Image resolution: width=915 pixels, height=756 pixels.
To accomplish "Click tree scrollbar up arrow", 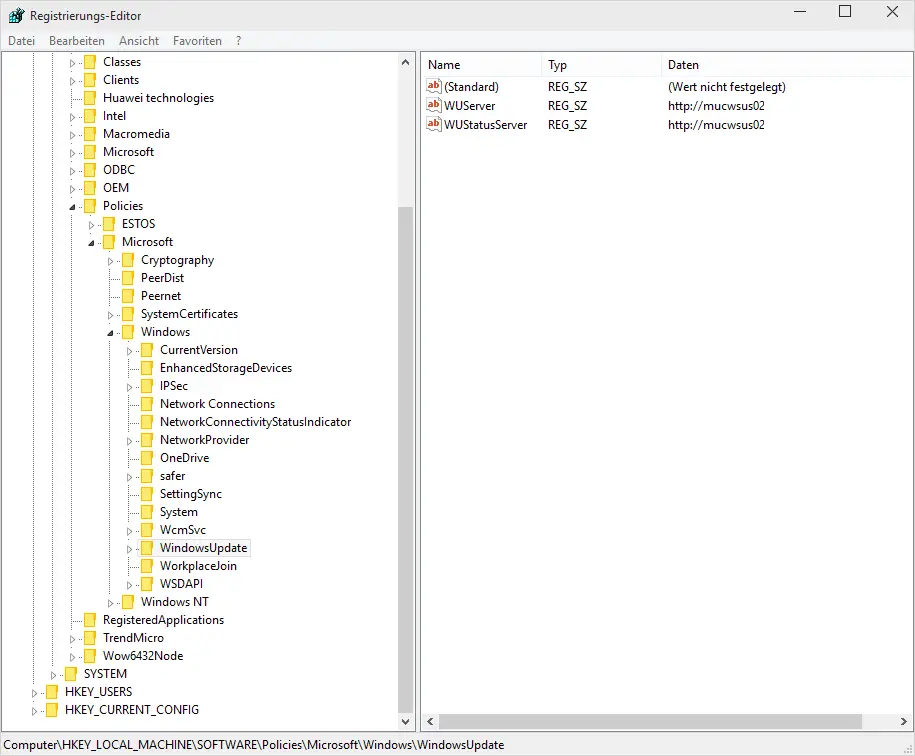I will click(x=406, y=62).
